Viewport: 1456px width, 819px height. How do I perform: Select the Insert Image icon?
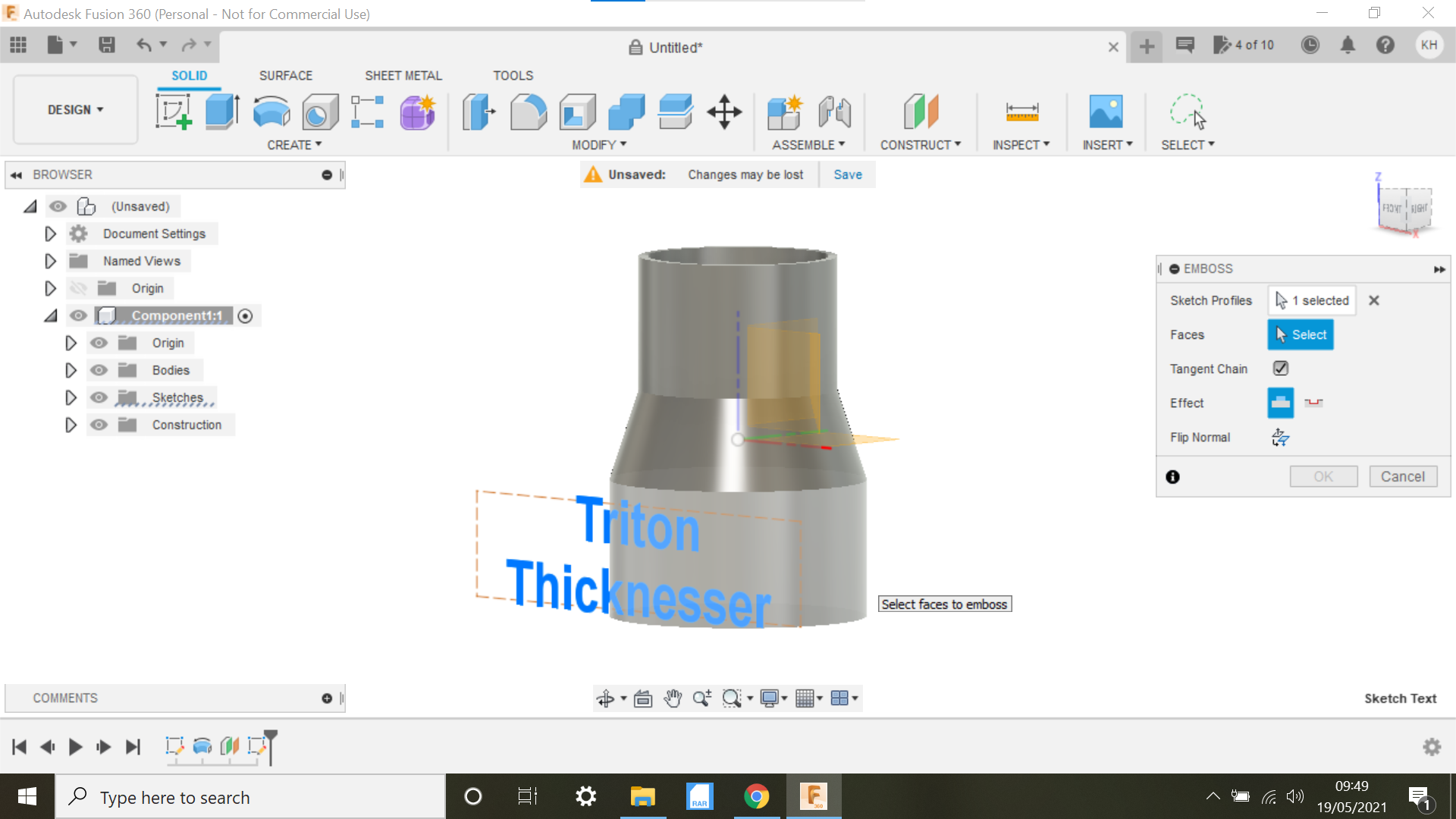pyautogui.click(x=1106, y=112)
